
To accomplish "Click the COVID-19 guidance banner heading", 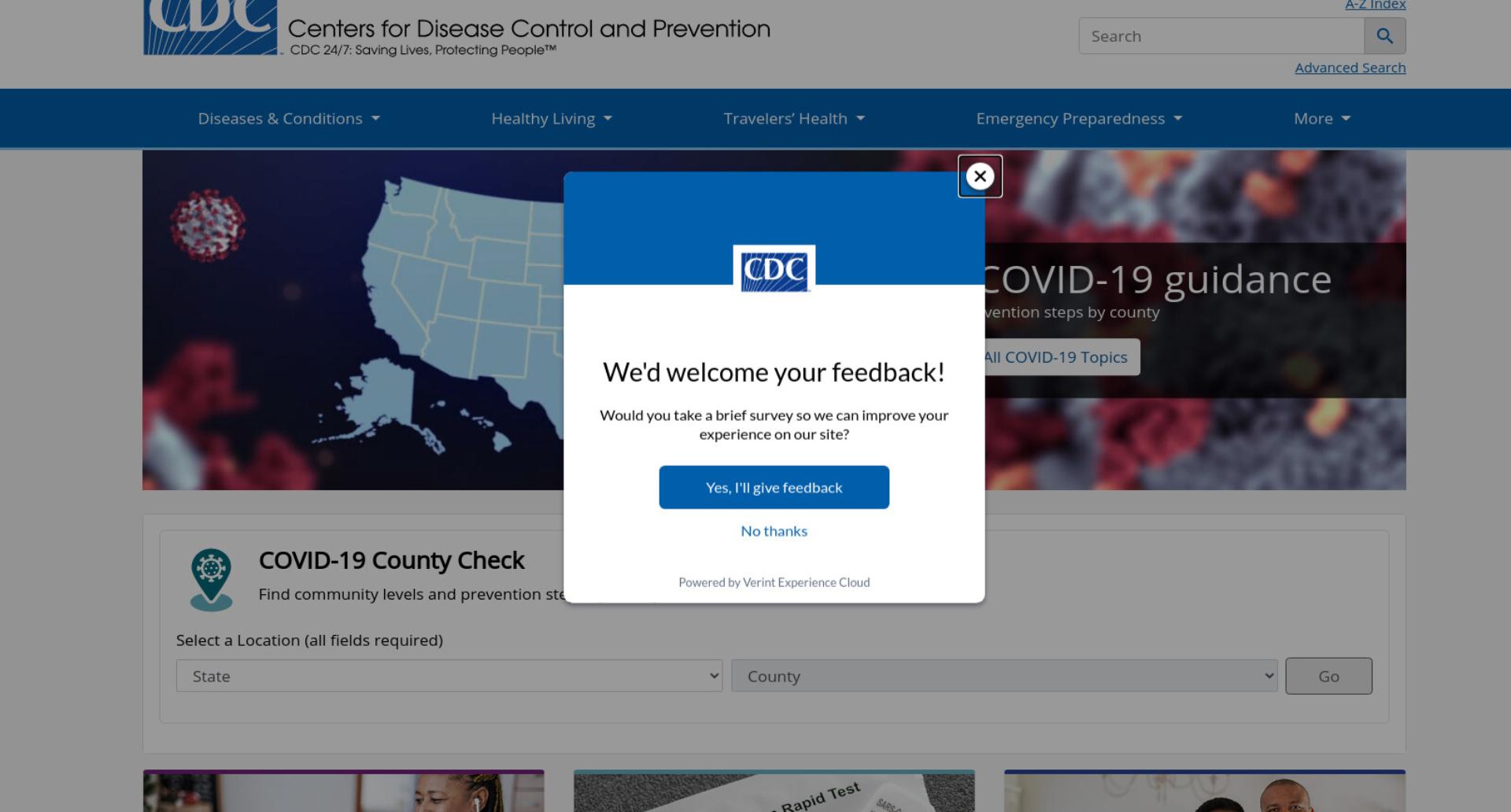I will pos(1157,279).
